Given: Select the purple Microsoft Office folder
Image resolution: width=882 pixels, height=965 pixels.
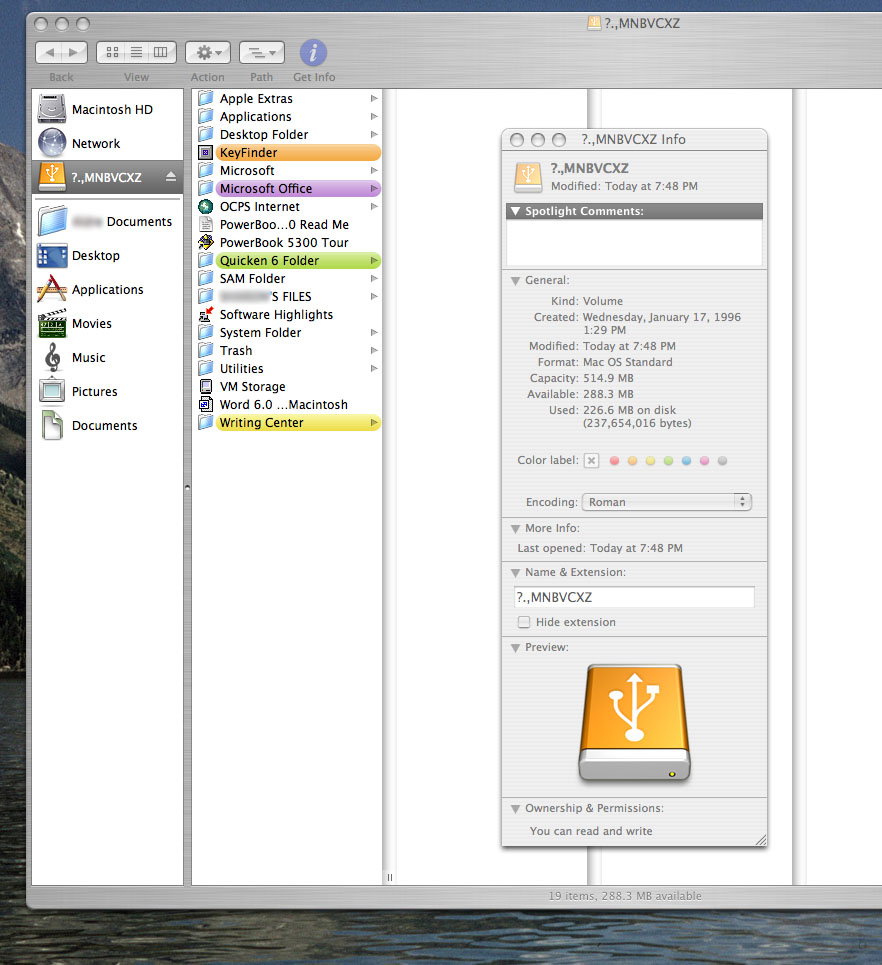Looking at the screenshot, I should (289, 188).
